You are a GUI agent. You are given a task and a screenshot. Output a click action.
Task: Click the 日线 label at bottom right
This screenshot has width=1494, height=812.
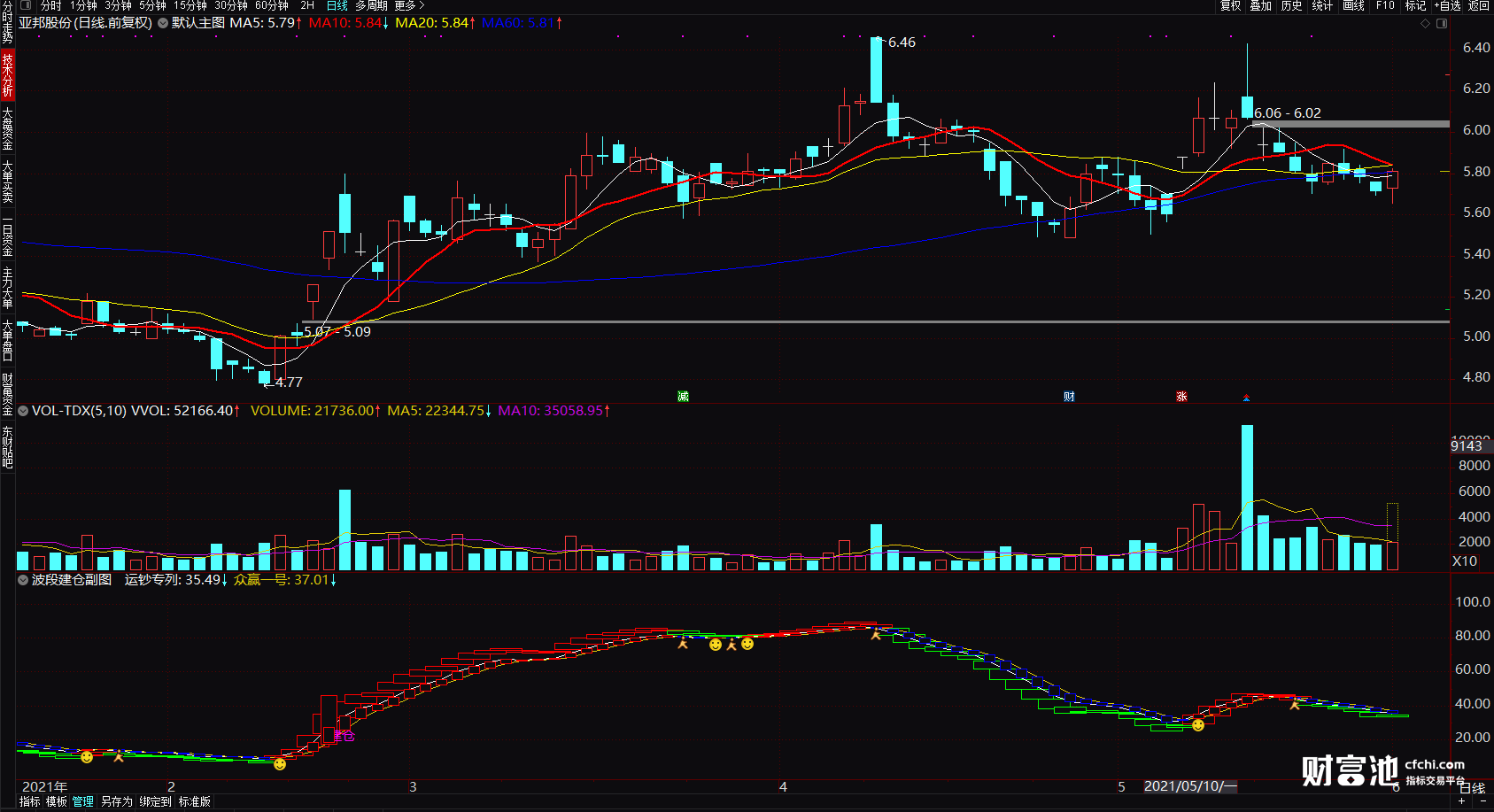click(1472, 787)
